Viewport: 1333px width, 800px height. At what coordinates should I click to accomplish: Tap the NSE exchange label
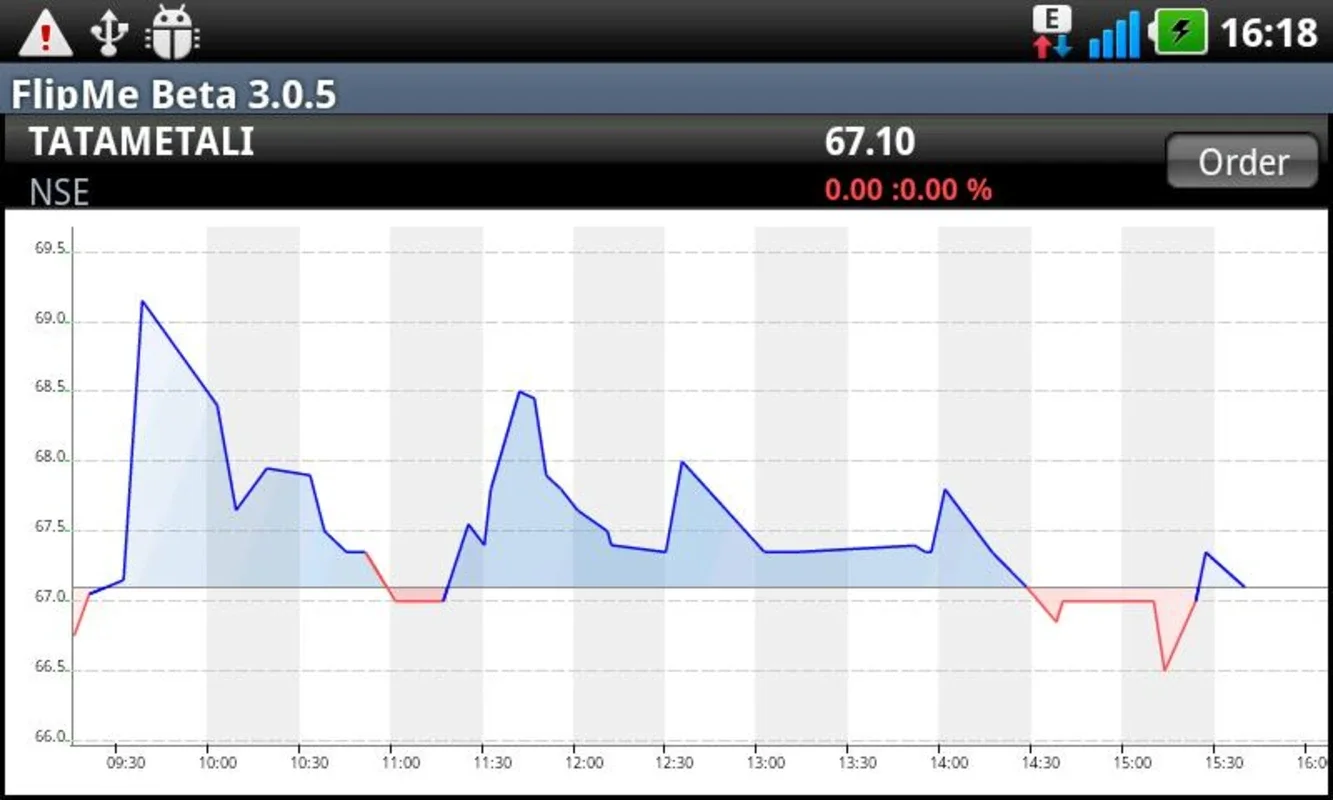[x=59, y=192]
